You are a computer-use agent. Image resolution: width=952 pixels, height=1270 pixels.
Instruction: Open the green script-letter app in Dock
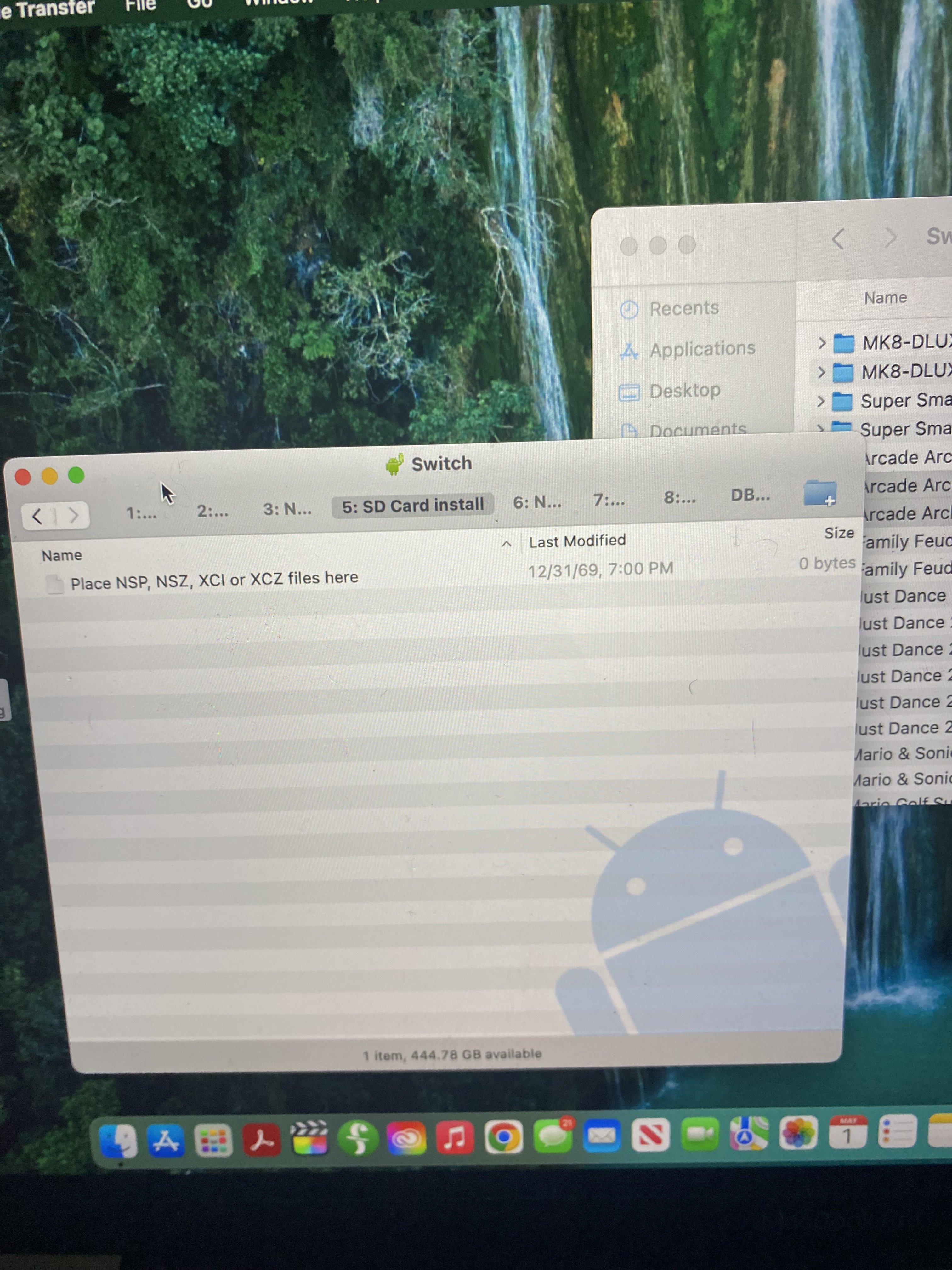coord(359,1137)
